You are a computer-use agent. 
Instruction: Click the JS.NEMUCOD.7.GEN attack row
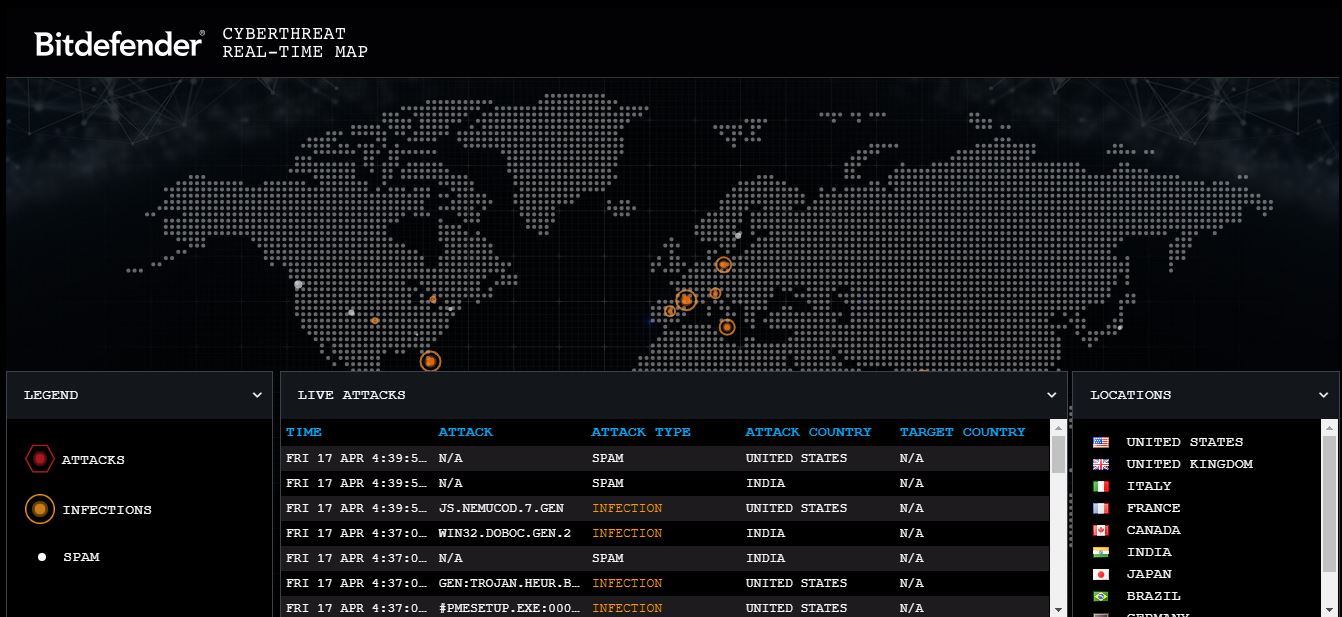(x=500, y=508)
